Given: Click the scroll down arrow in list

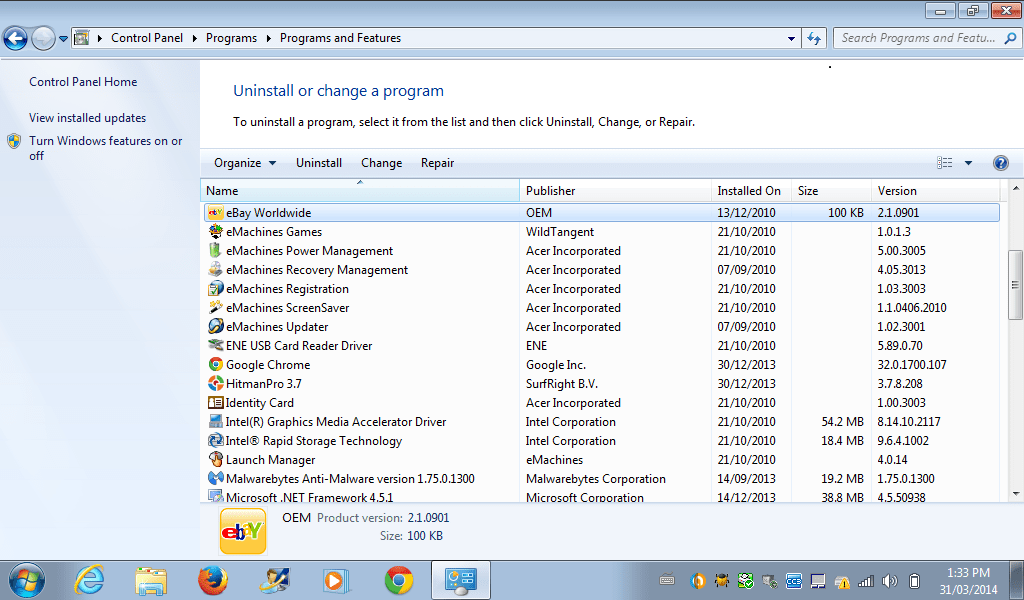Looking at the screenshot, I should tap(1015, 494).
